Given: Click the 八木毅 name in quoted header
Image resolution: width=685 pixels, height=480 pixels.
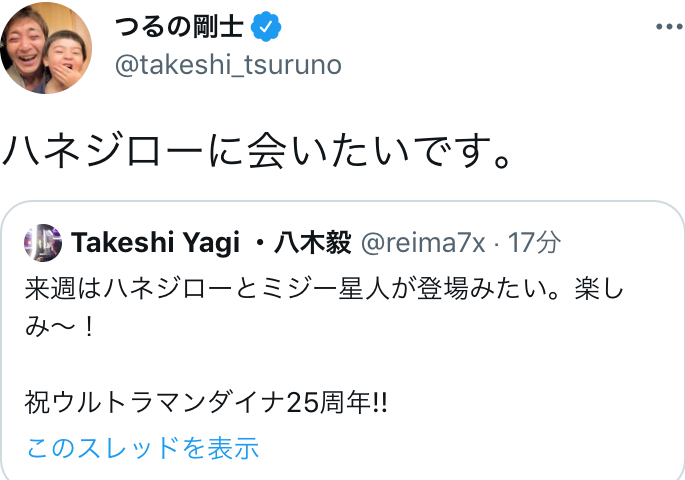Looking at the screenshot, I should [x=309, y=243].
